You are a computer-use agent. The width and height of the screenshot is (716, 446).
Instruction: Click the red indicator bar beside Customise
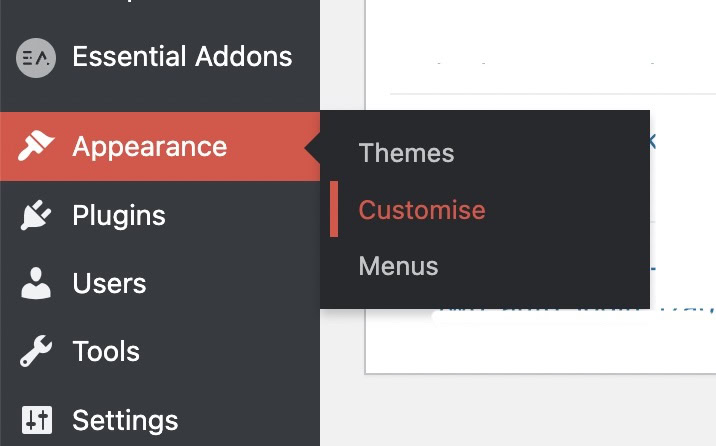pyautogui.click(x=334, y=210)
